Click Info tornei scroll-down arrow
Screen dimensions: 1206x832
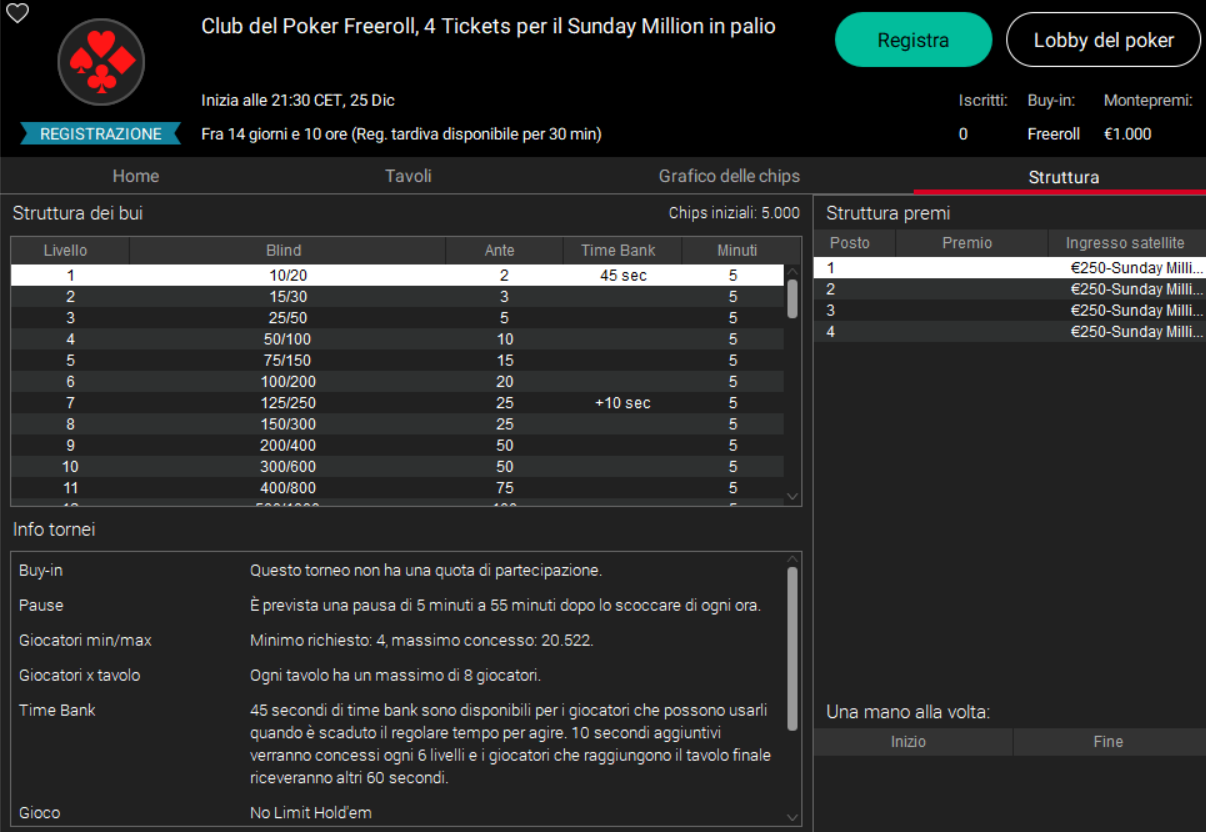point(793,817)
